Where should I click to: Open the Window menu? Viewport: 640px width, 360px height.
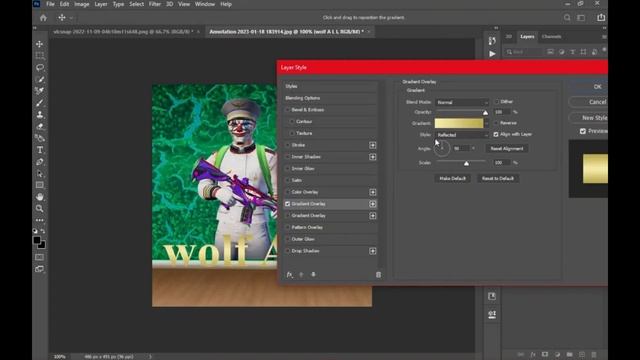tap(204, 4)
